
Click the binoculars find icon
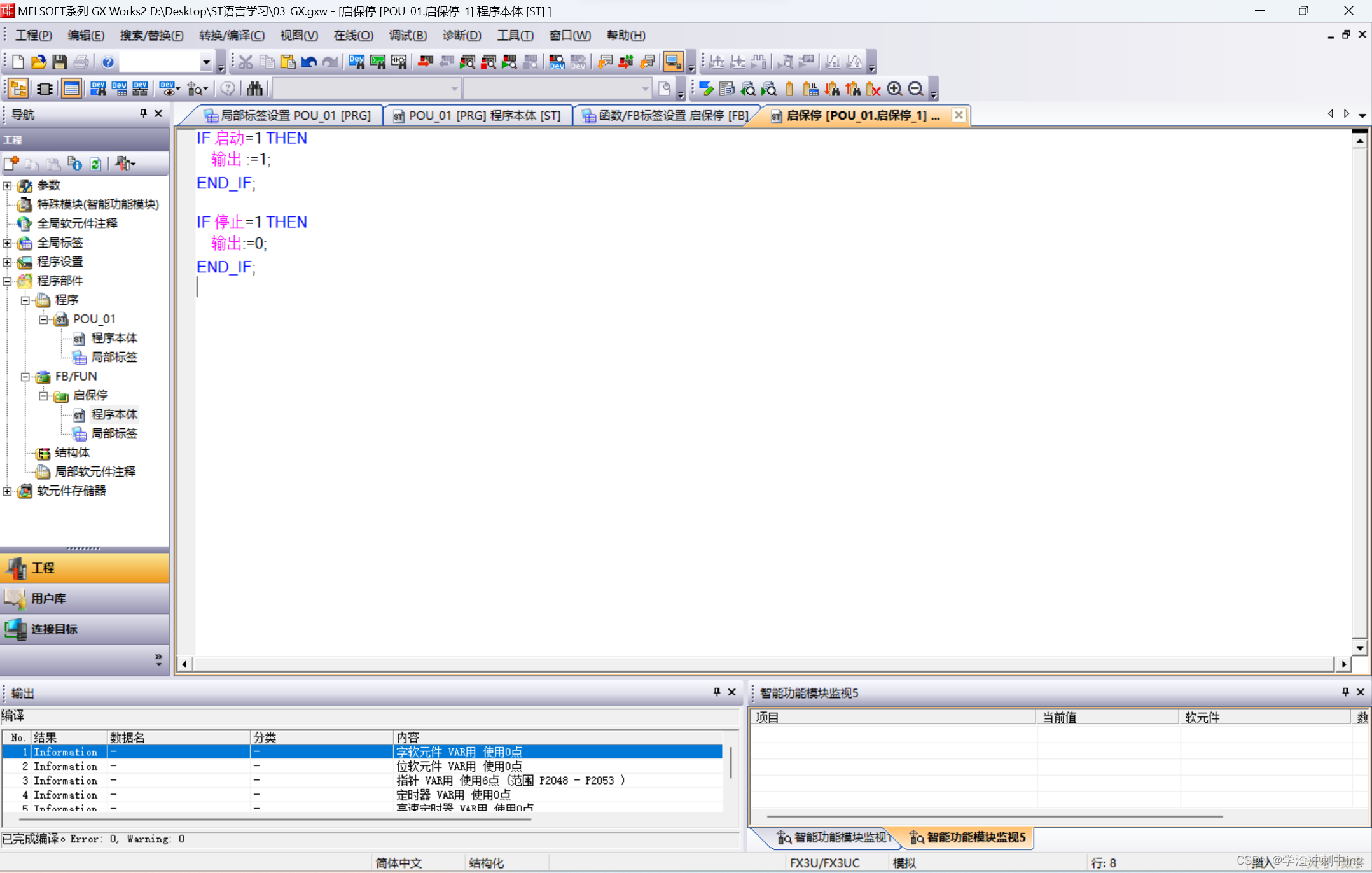[254, 88]
